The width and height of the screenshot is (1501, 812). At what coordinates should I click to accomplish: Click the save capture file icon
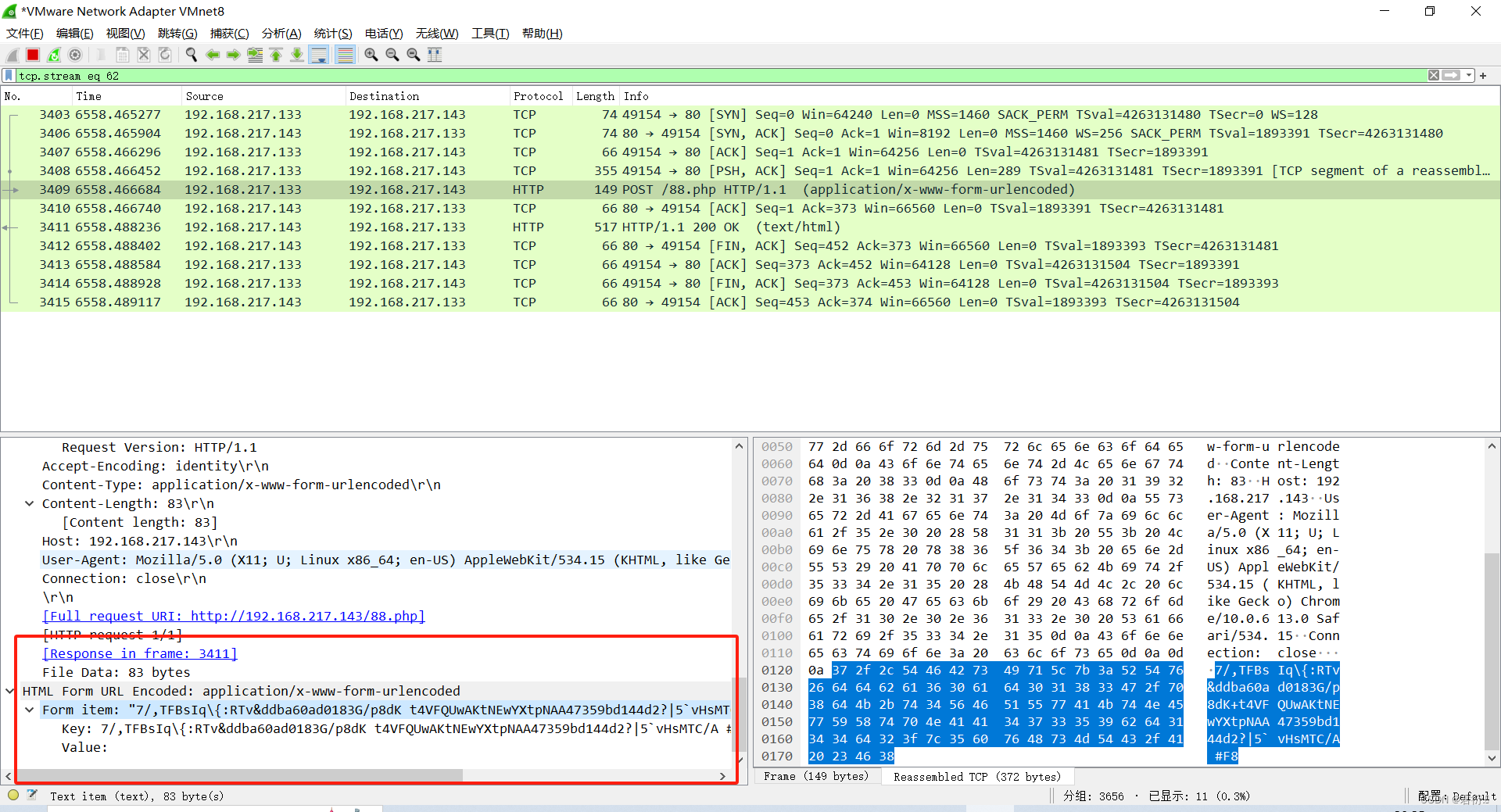(x=123, y=55)
